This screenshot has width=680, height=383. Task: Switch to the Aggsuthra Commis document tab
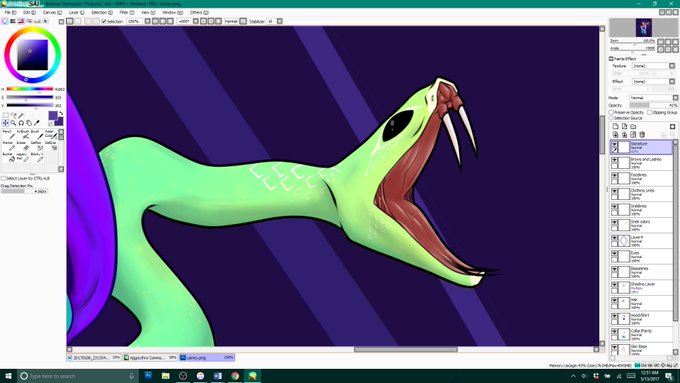pos(150,358)
